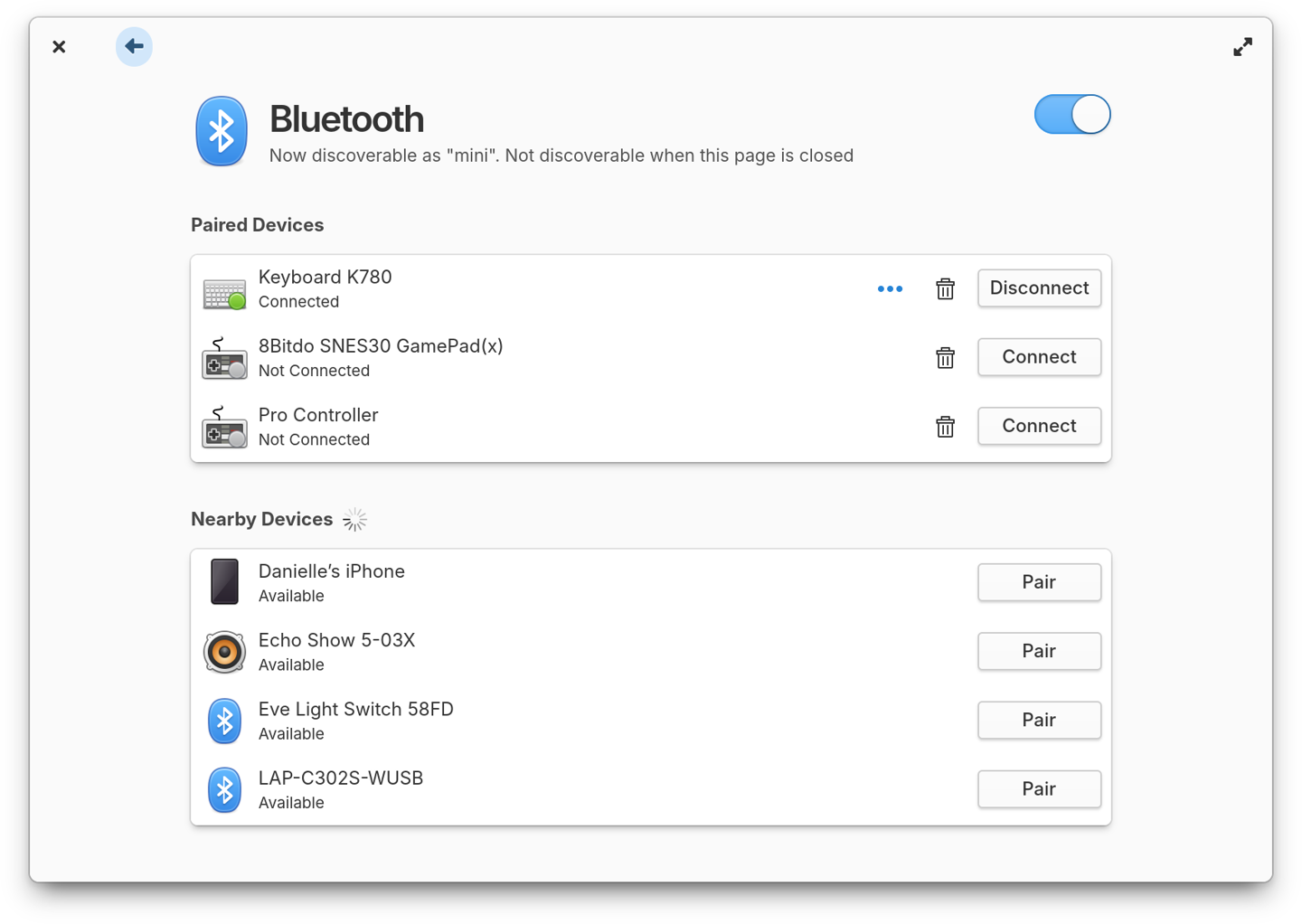Click the 8Bitdo SNES30 gamepad icon
The width and height of the screenshot is (1302, 924).
tap(224, 358)
